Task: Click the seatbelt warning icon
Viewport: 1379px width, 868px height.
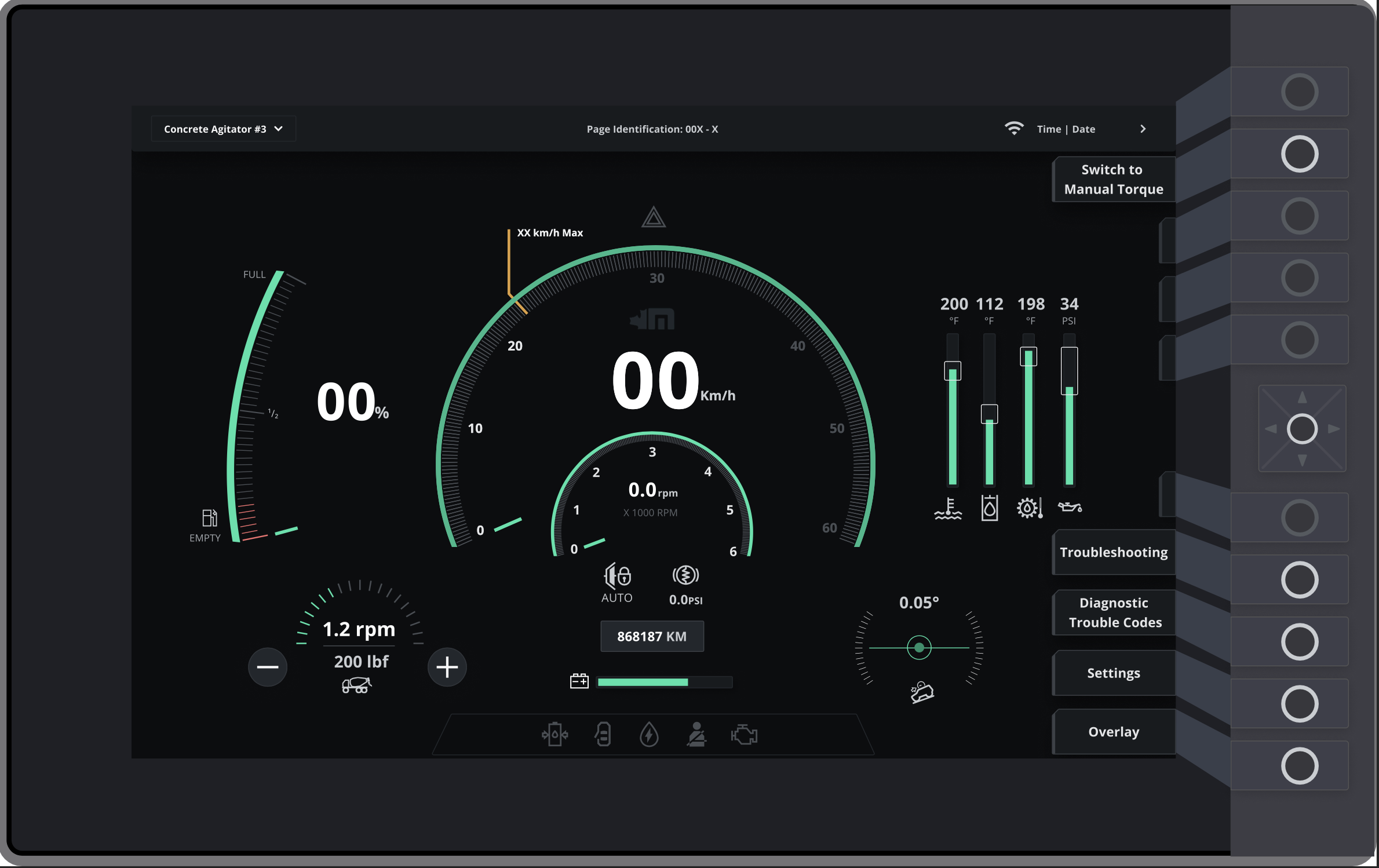Action: click(x=696, y=735)
